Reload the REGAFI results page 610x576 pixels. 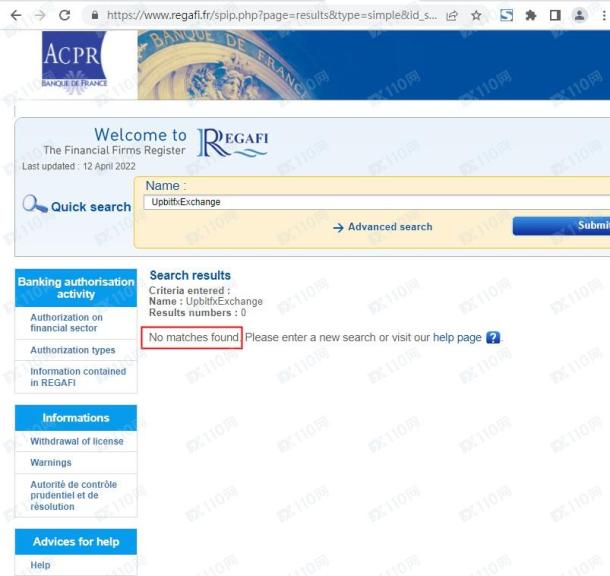(65, 16)
